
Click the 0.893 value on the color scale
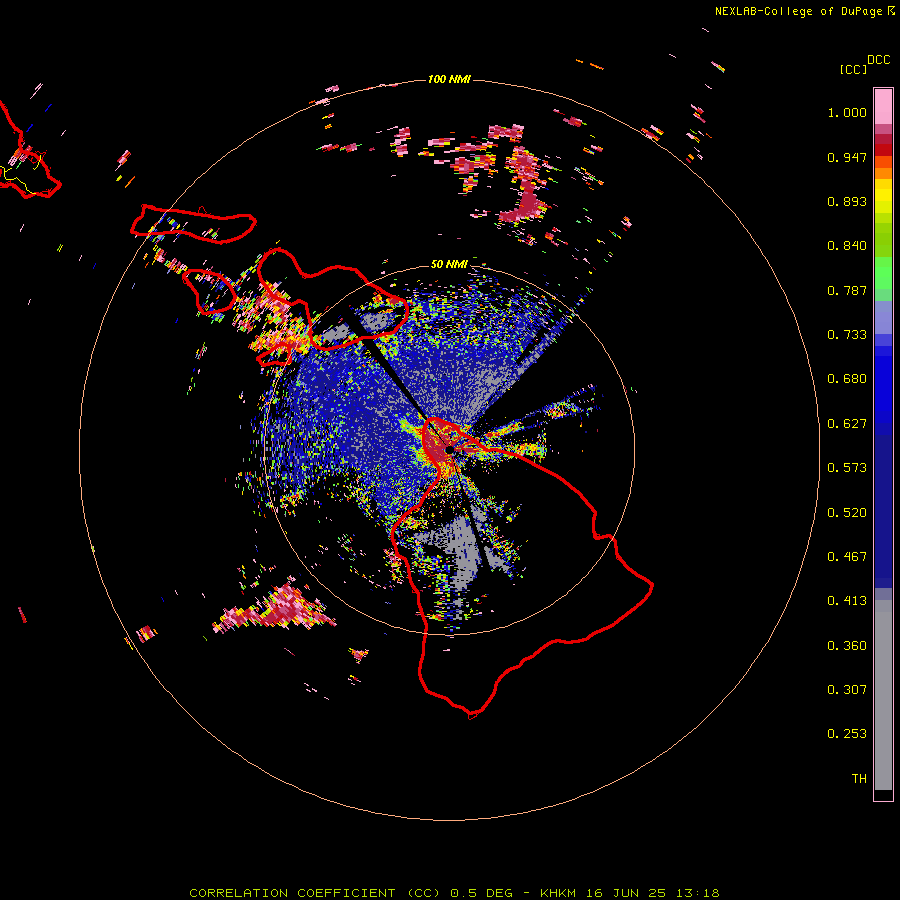[x=847, y=201]
